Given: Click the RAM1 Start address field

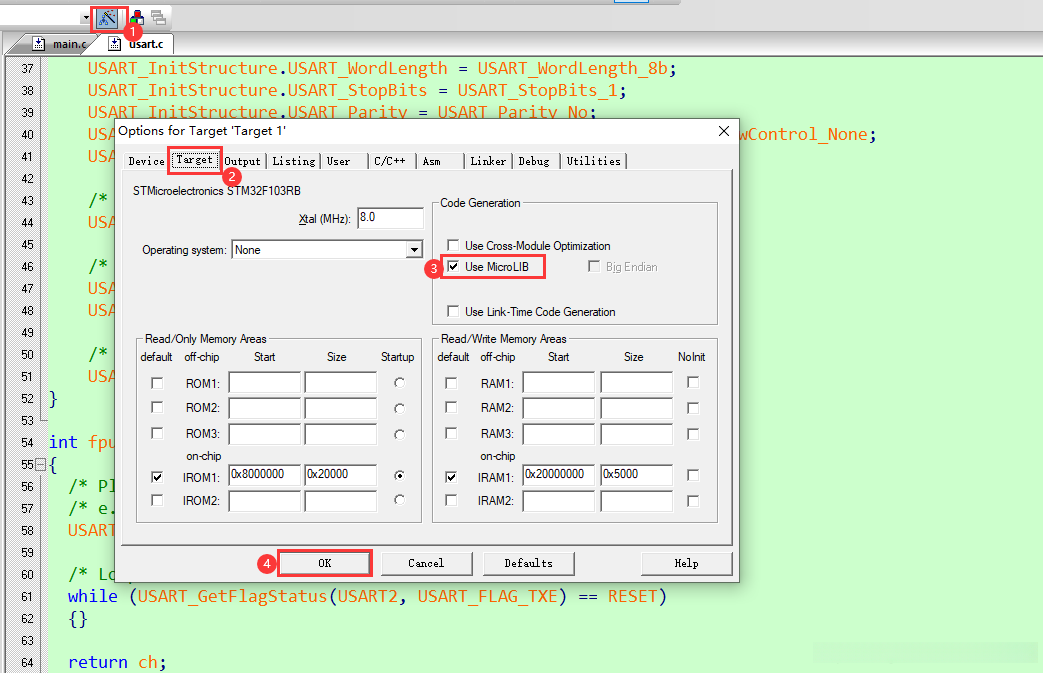Looking at the screenshot, I should click(559, 382).
